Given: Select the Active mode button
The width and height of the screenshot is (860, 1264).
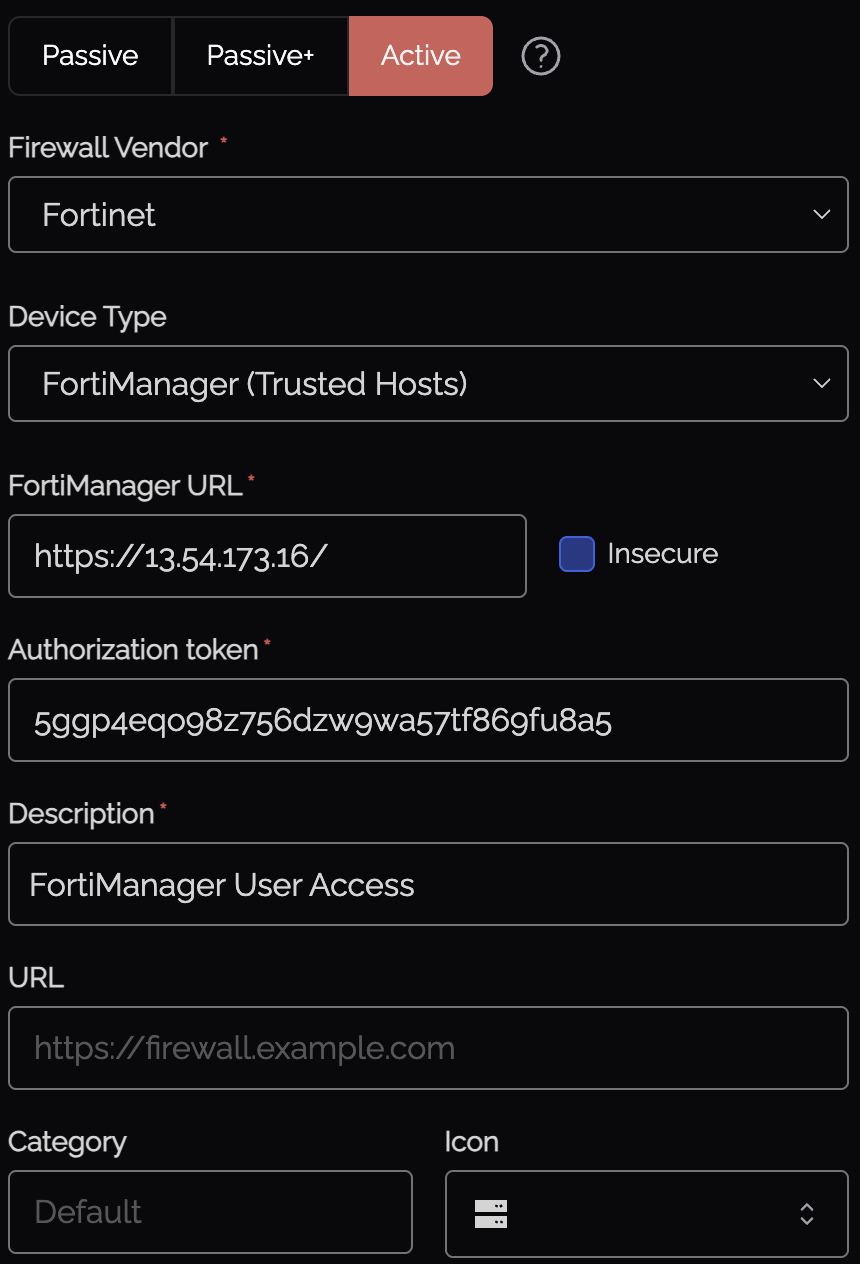Looking at the screenshot, I should [421, 56].
